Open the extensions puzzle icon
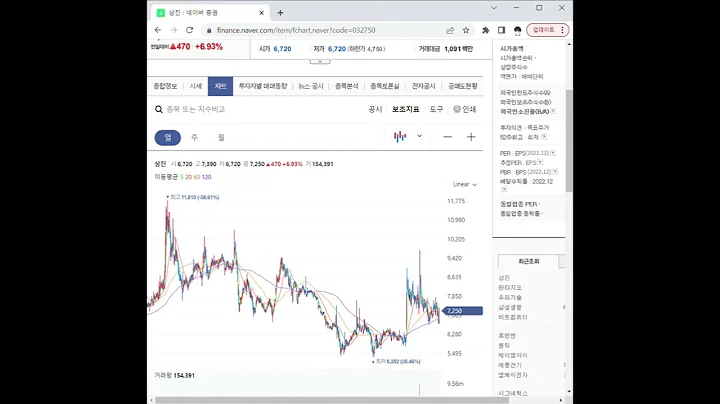 (485, 30)
